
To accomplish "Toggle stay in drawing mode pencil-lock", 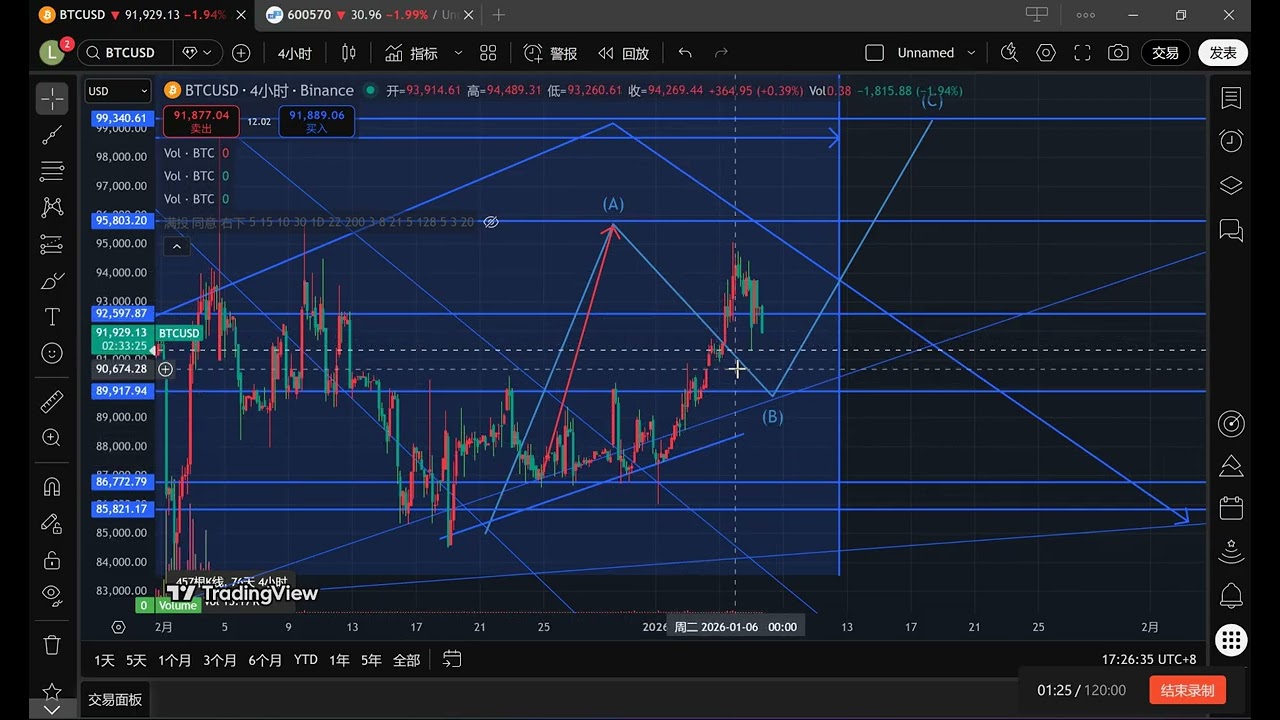I will [52, 523].
